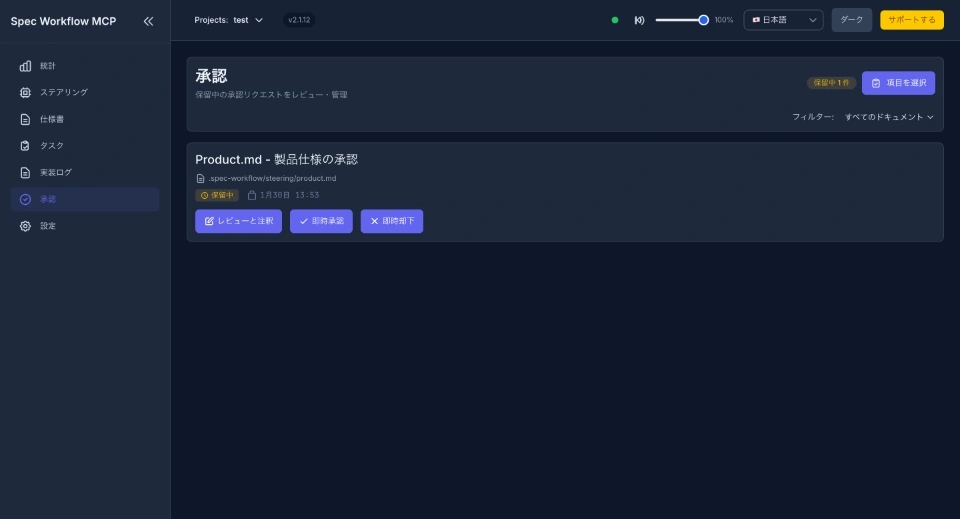Expand the すべてのドキュメント filter dropdown
This screenshot has width=960, height=519.
pyautogui.click(x=888, y=117)
